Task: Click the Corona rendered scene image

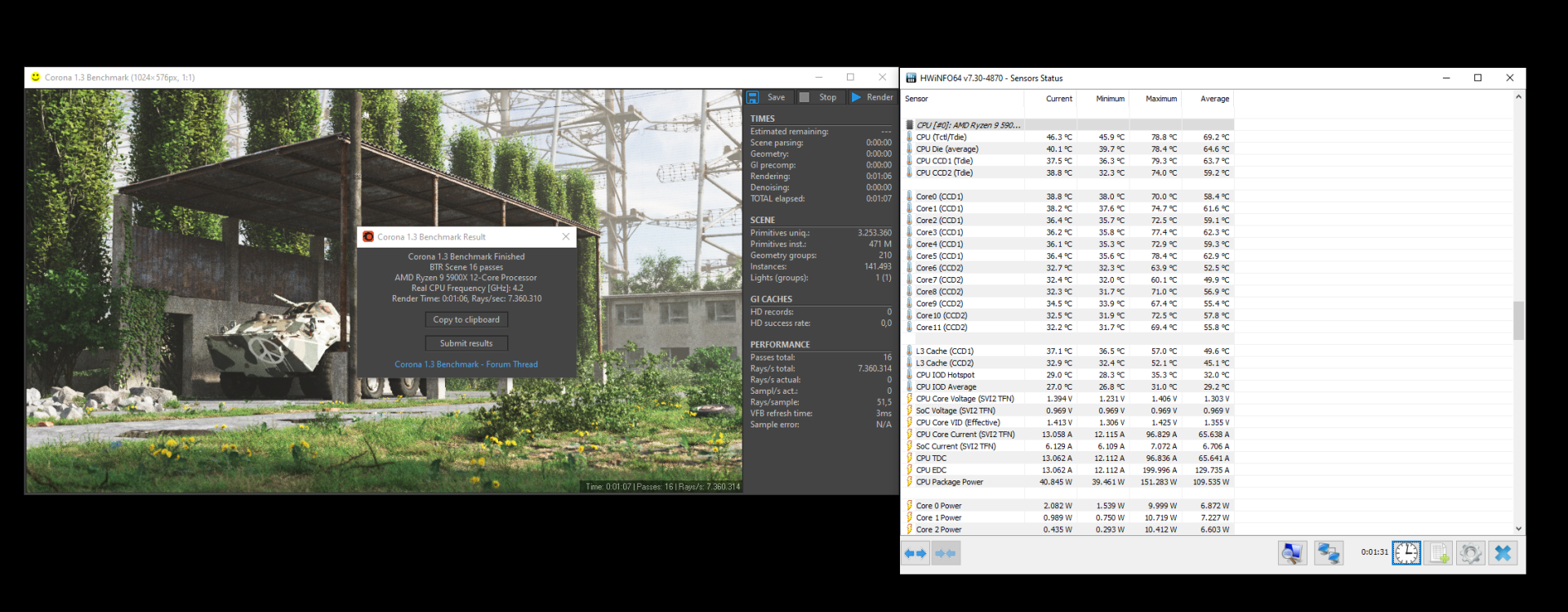Action: pos(384,292)
